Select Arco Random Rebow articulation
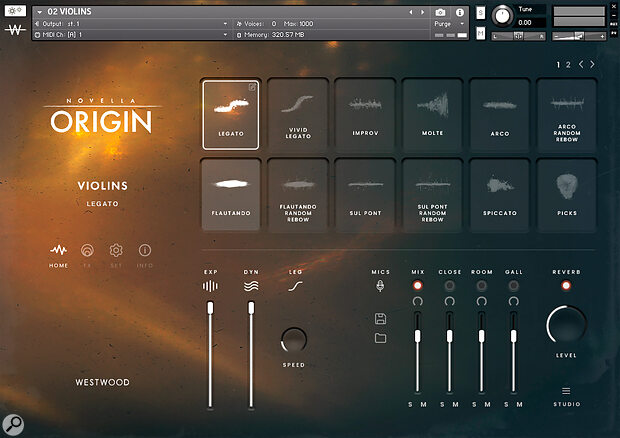This screenshot has width=620, height=438. point(567,115)
